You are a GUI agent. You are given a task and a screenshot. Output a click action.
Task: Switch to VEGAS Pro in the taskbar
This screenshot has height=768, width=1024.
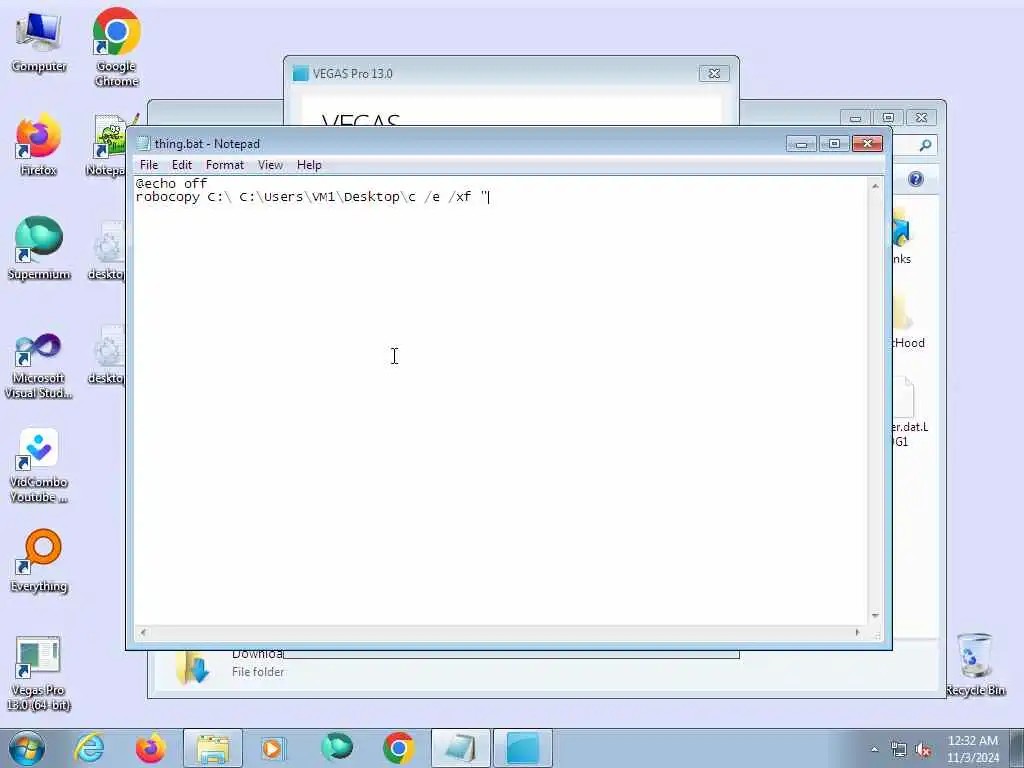click(x=522, y=748)
